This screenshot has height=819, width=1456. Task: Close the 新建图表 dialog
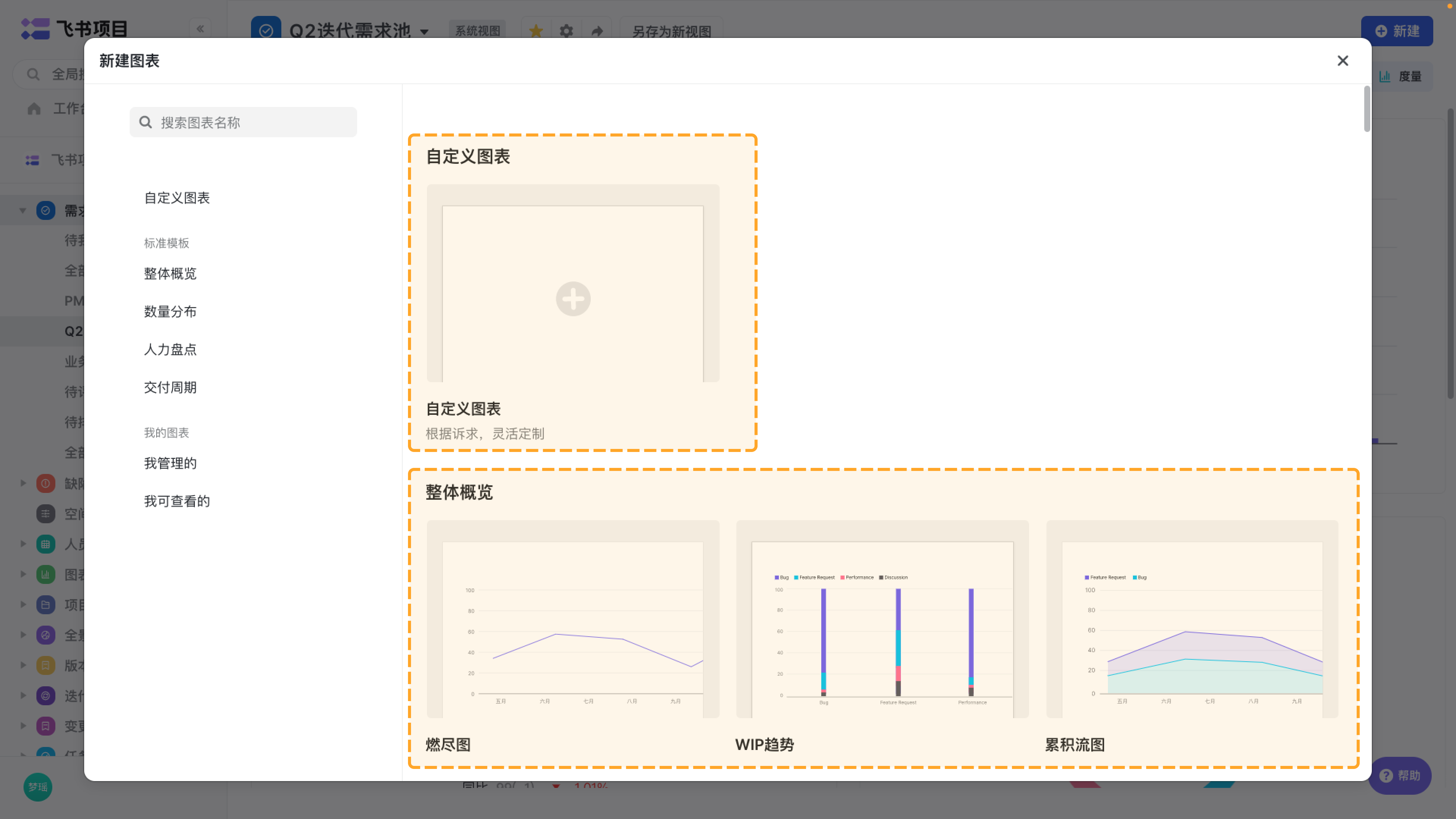[1342, 61]
